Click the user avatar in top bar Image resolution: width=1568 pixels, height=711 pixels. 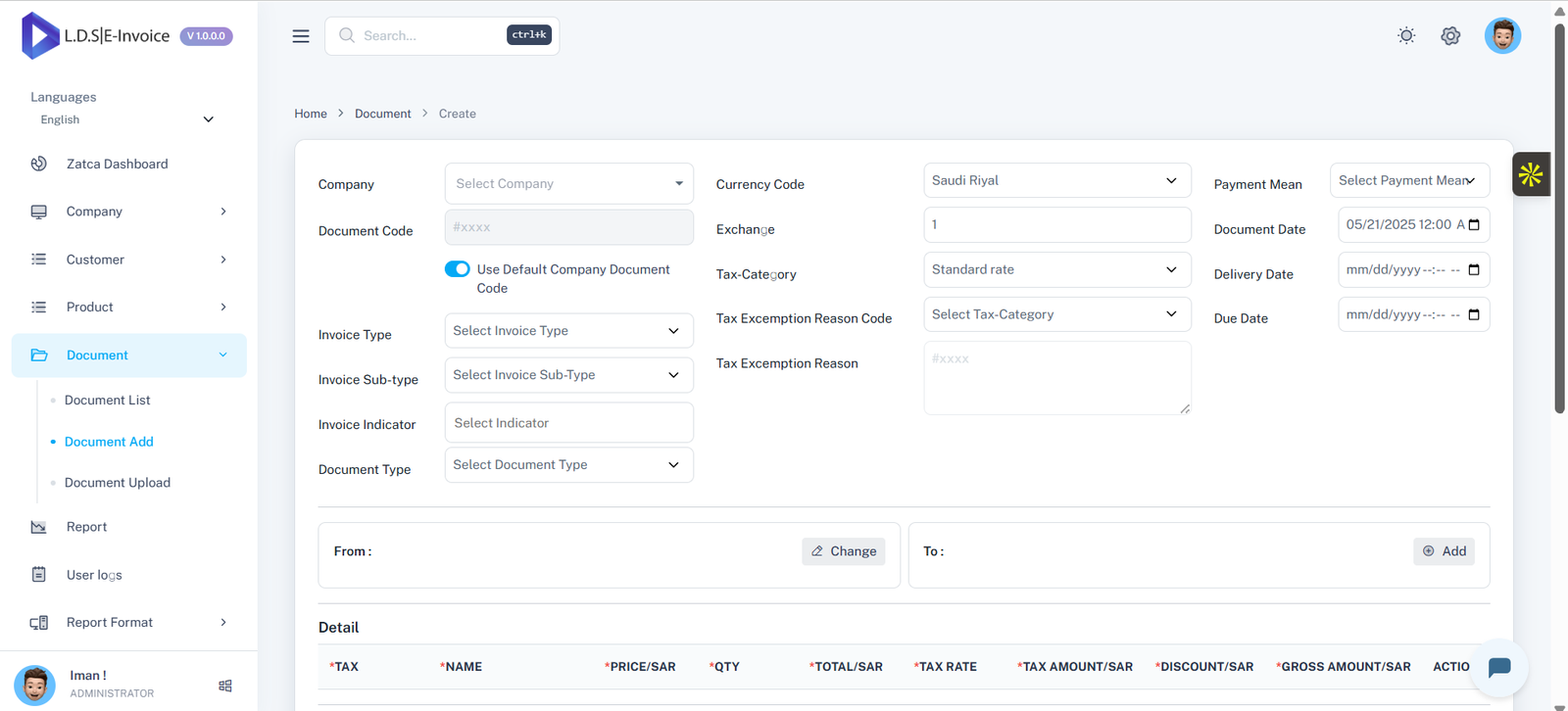pyautogui.click(x=1501, y=36)
